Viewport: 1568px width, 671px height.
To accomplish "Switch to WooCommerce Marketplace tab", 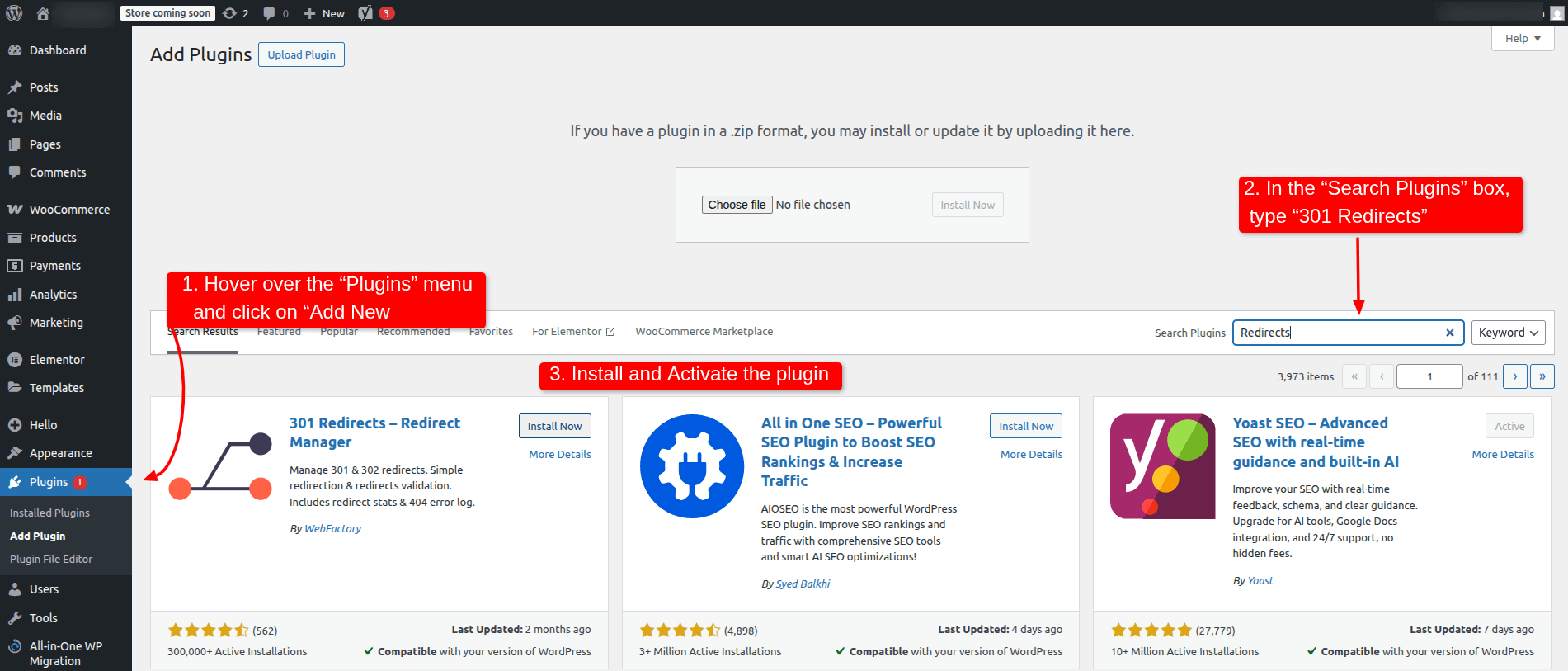I will pyautogui.click(x=704, y=332).
